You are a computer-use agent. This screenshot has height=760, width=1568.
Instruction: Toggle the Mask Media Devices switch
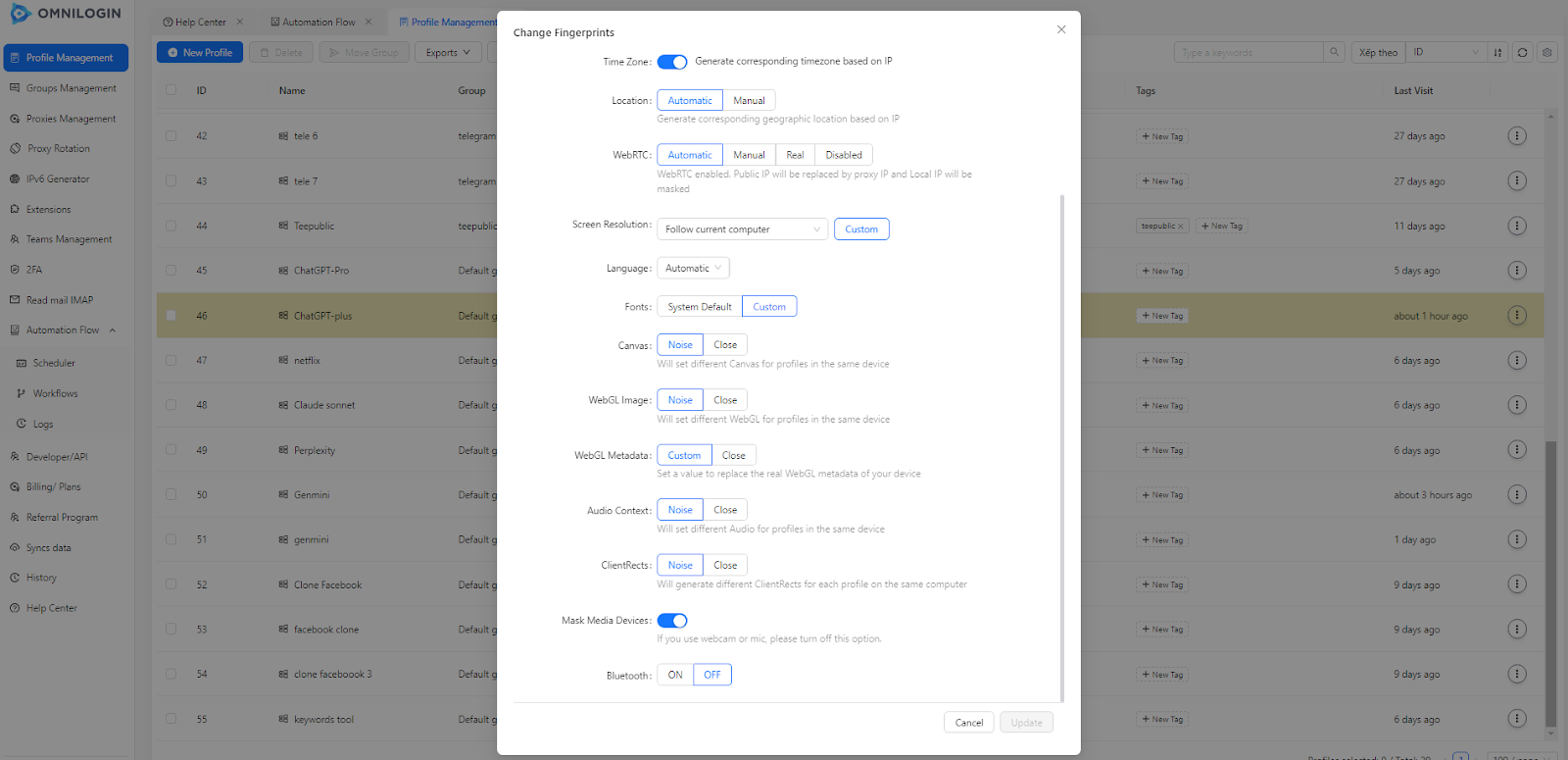[x=672, y=621]
